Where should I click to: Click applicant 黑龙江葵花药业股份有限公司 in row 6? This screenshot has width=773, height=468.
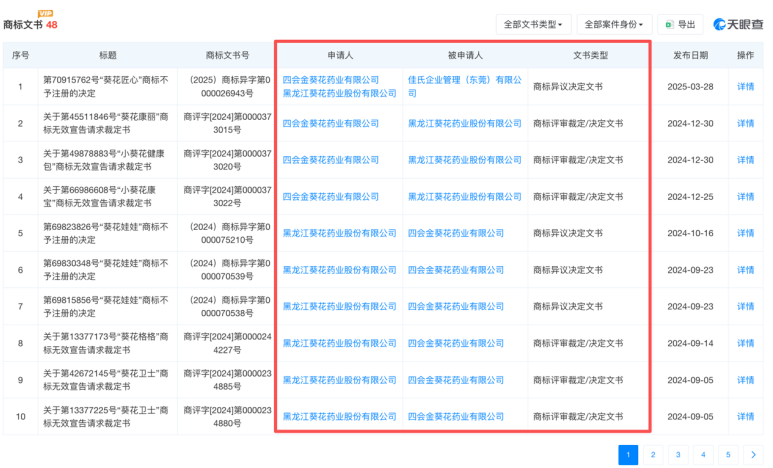tap(339, 270)
